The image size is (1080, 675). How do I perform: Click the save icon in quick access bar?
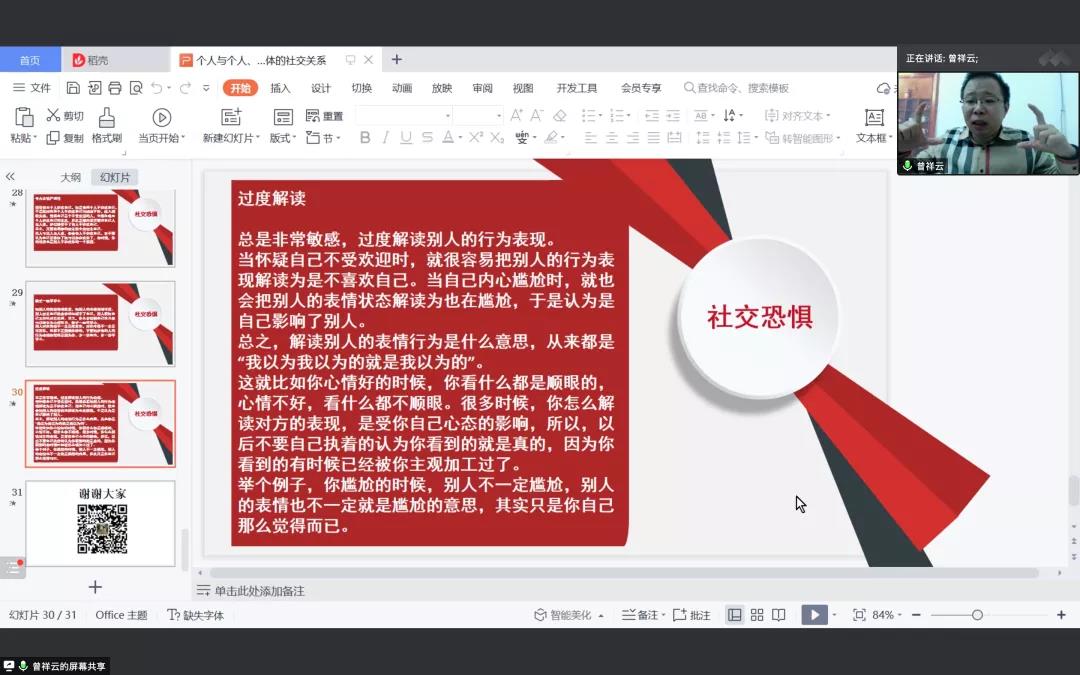(x=73, y=88)
